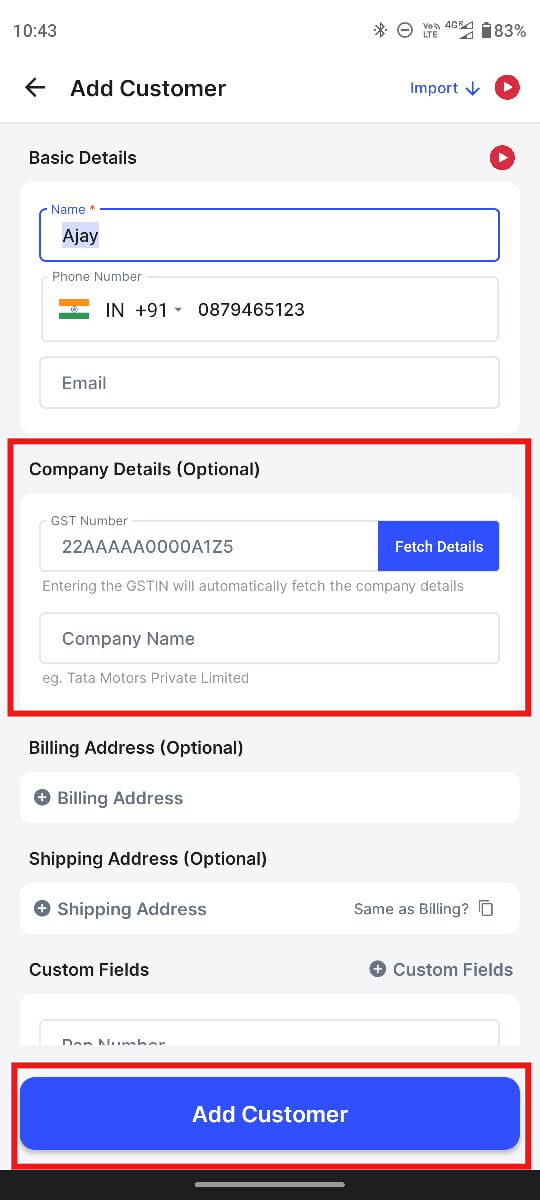Open the +91 country code dropdown

pos(159,310)
